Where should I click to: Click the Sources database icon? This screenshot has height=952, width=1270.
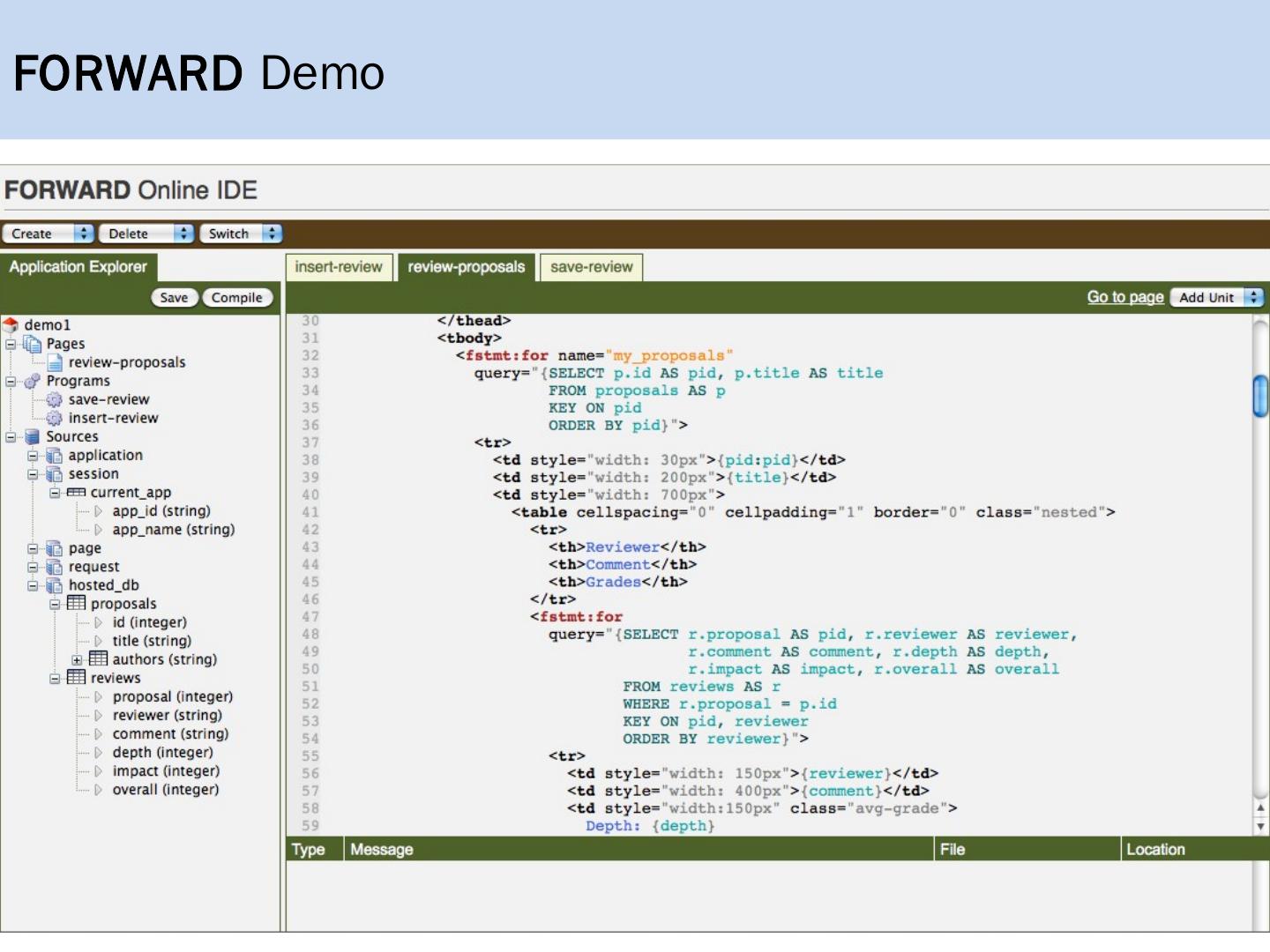pyautogui.click(x=33, y=436)
